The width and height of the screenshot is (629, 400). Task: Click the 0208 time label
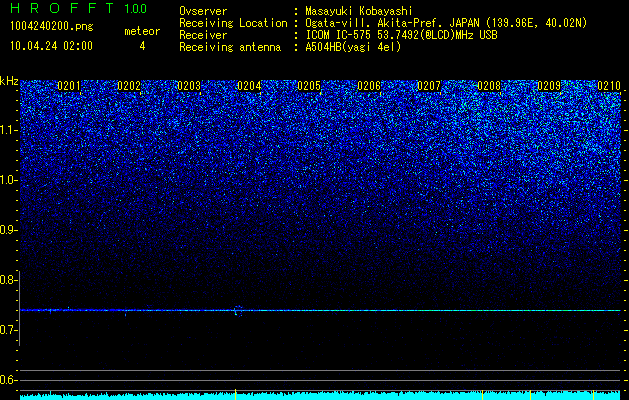click(x=489, y=86)
